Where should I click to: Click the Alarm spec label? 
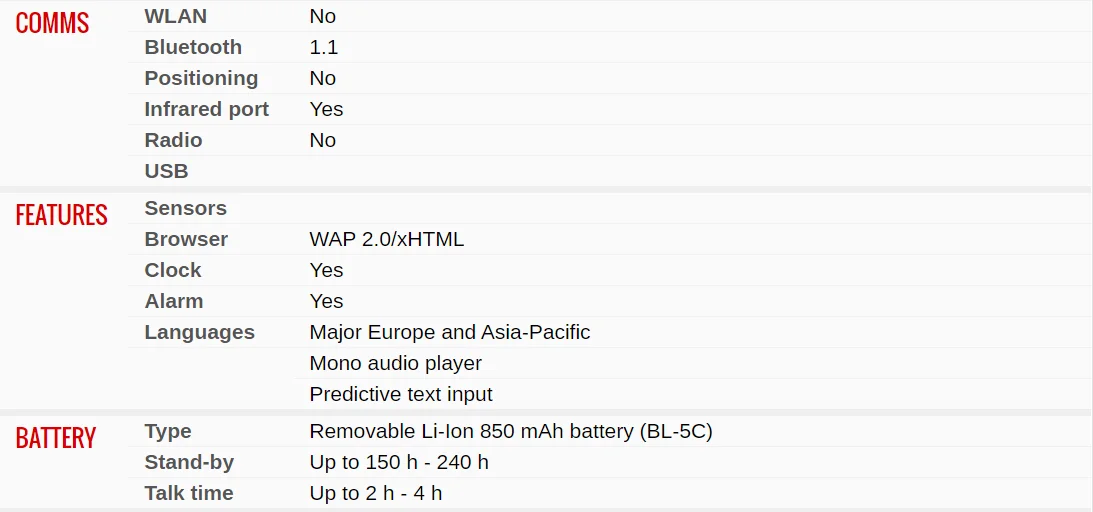click(173, 301)
